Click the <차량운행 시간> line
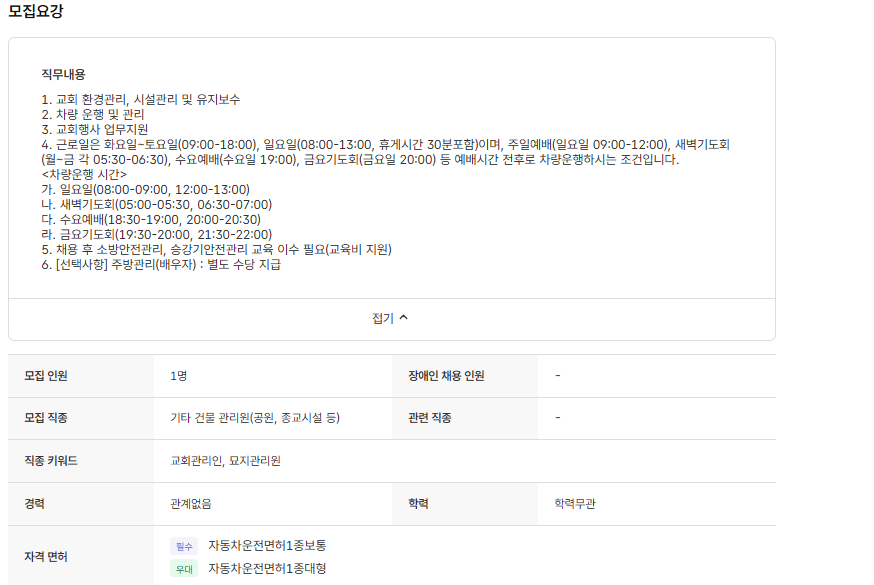The height and width of the screenshot is (585, 874). click(84, 175)
